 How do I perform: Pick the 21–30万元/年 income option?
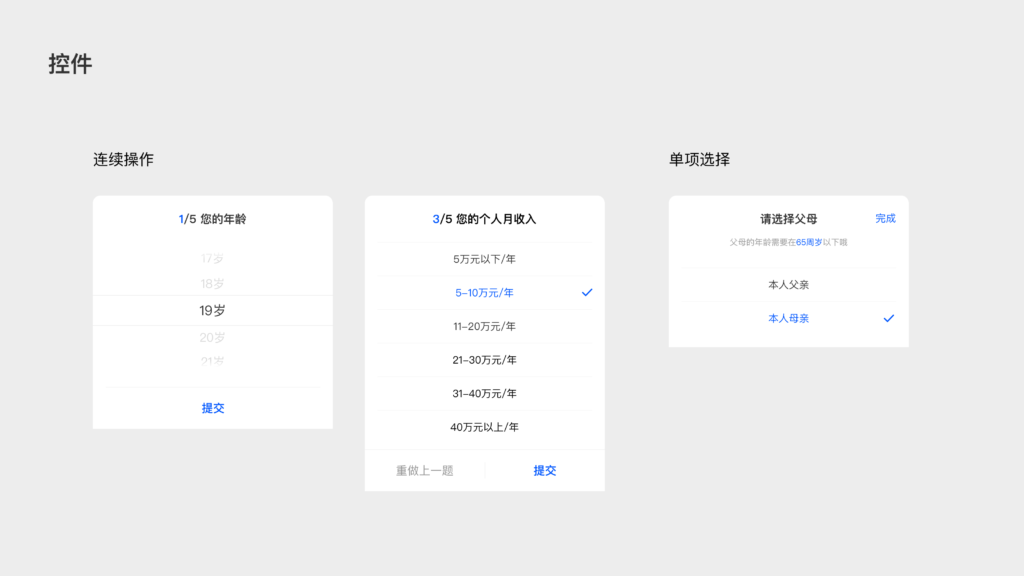484,360
